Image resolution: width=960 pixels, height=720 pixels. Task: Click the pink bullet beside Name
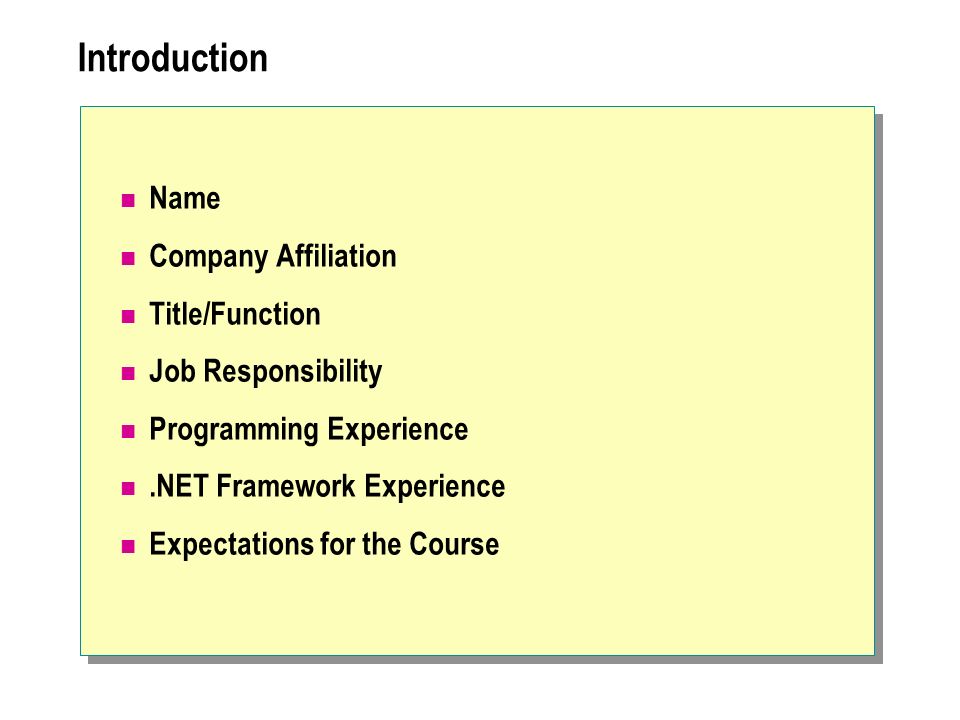tap(128, 200)
